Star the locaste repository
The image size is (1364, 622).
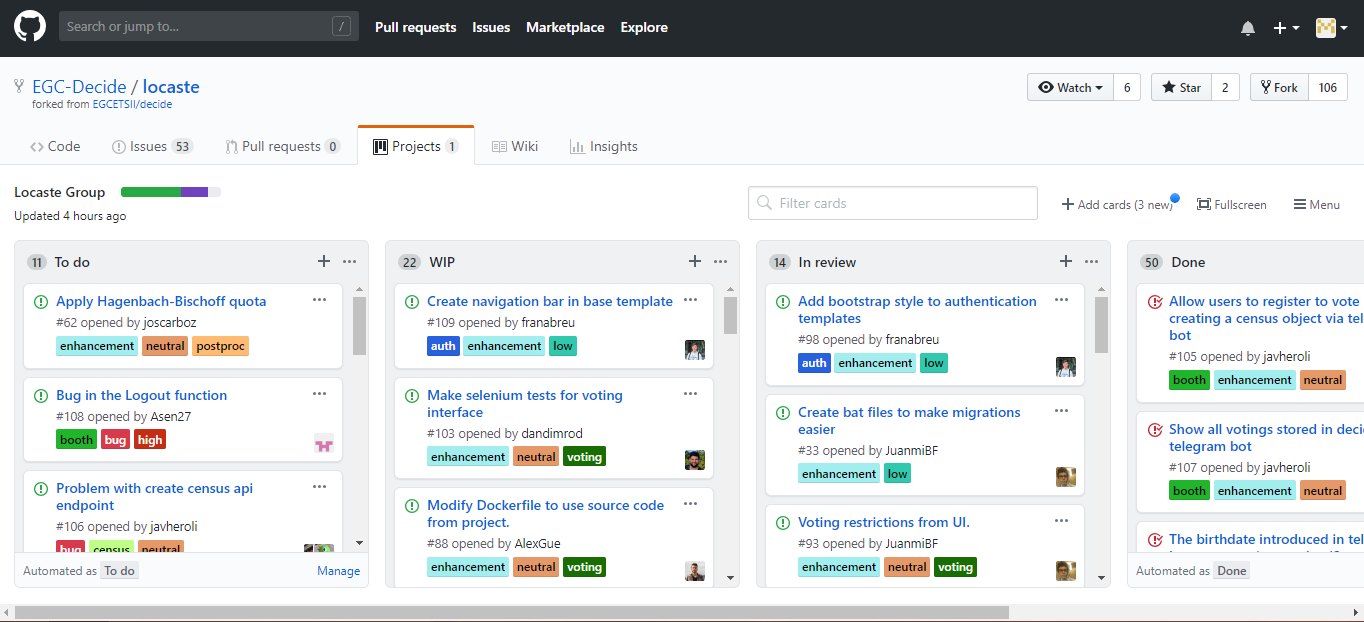tap(1181, 87)
